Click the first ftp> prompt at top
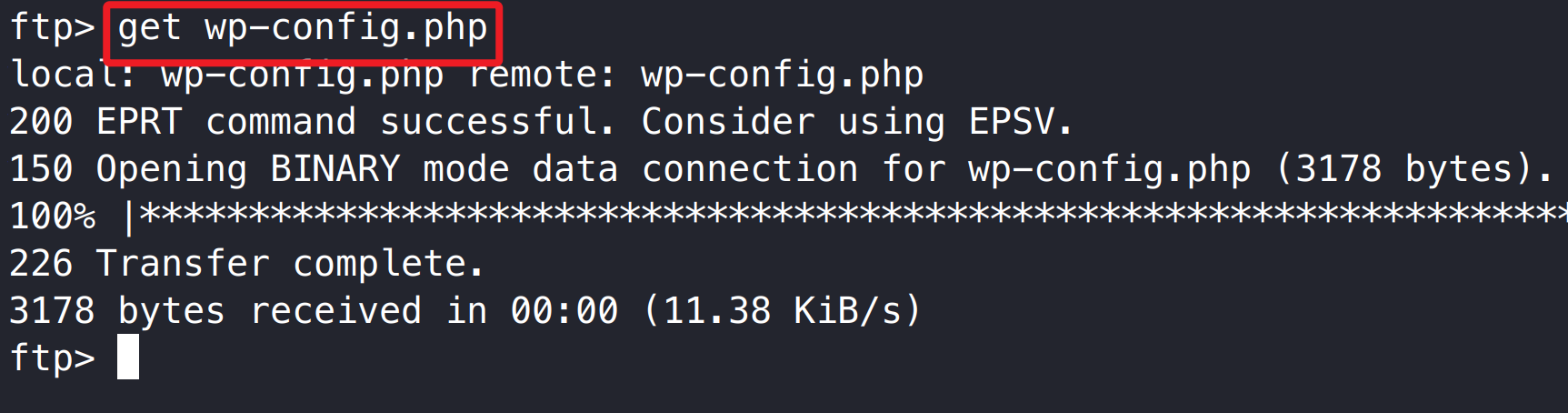This screenshot has height=413, width=1568. pos(52,27)
